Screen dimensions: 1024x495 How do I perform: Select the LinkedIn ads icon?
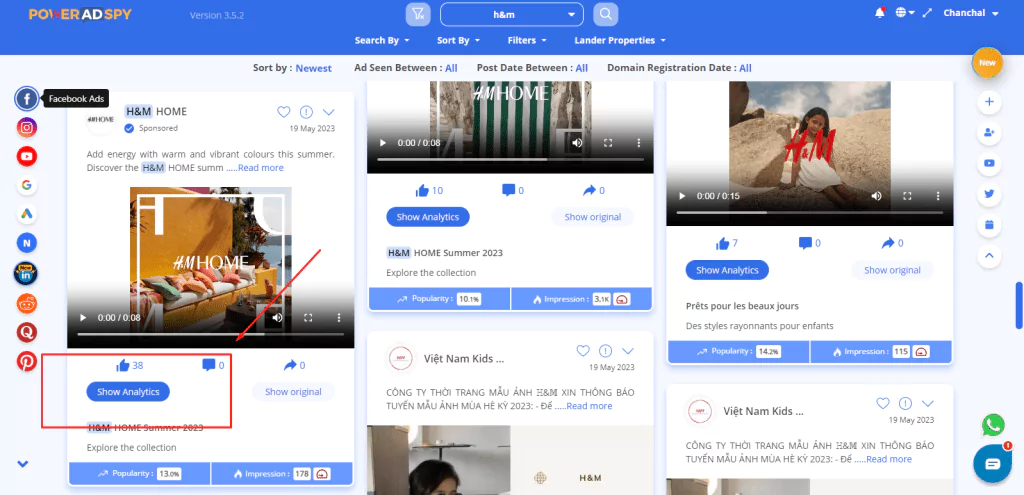coord(26,274)
